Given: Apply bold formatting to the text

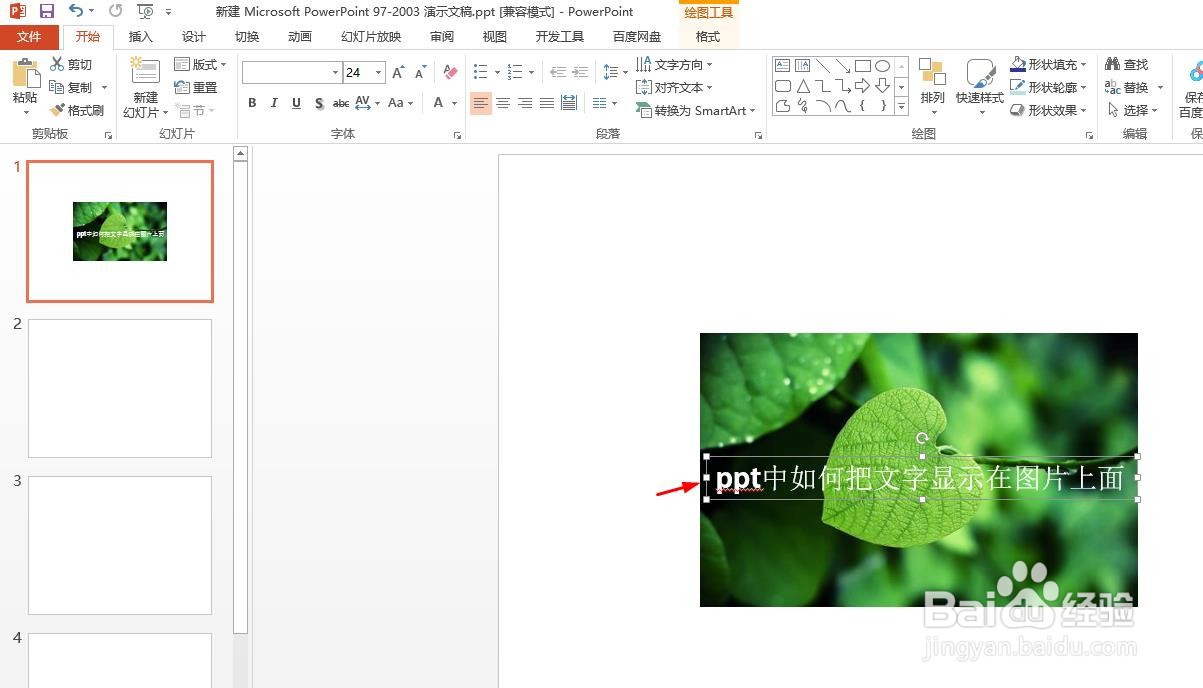Looking at the screenshot, I should pyautogui.click(x=252, y=102).
